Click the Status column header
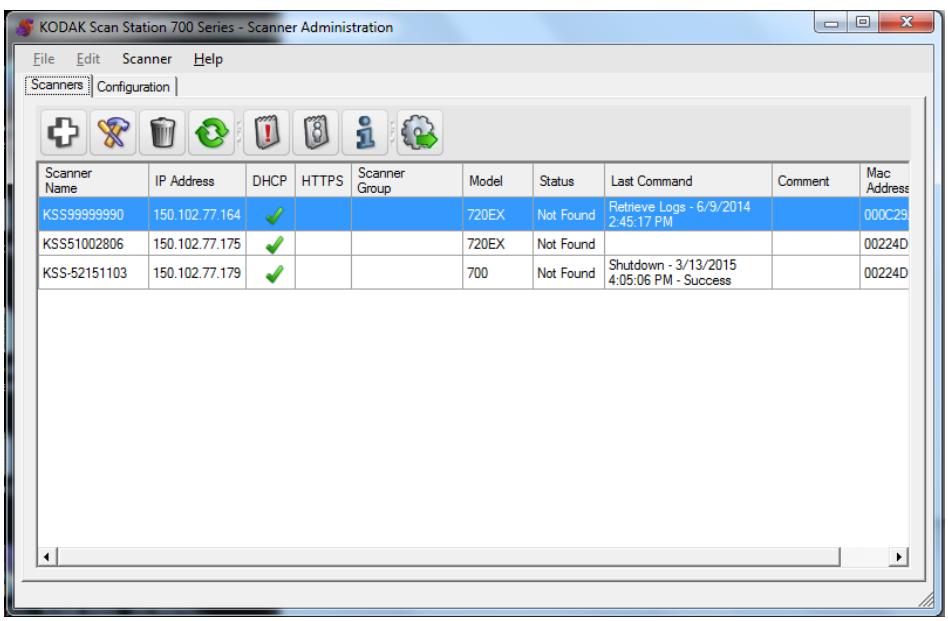The height and width of the screenshot is (621, 948). (x=568, y=180)
